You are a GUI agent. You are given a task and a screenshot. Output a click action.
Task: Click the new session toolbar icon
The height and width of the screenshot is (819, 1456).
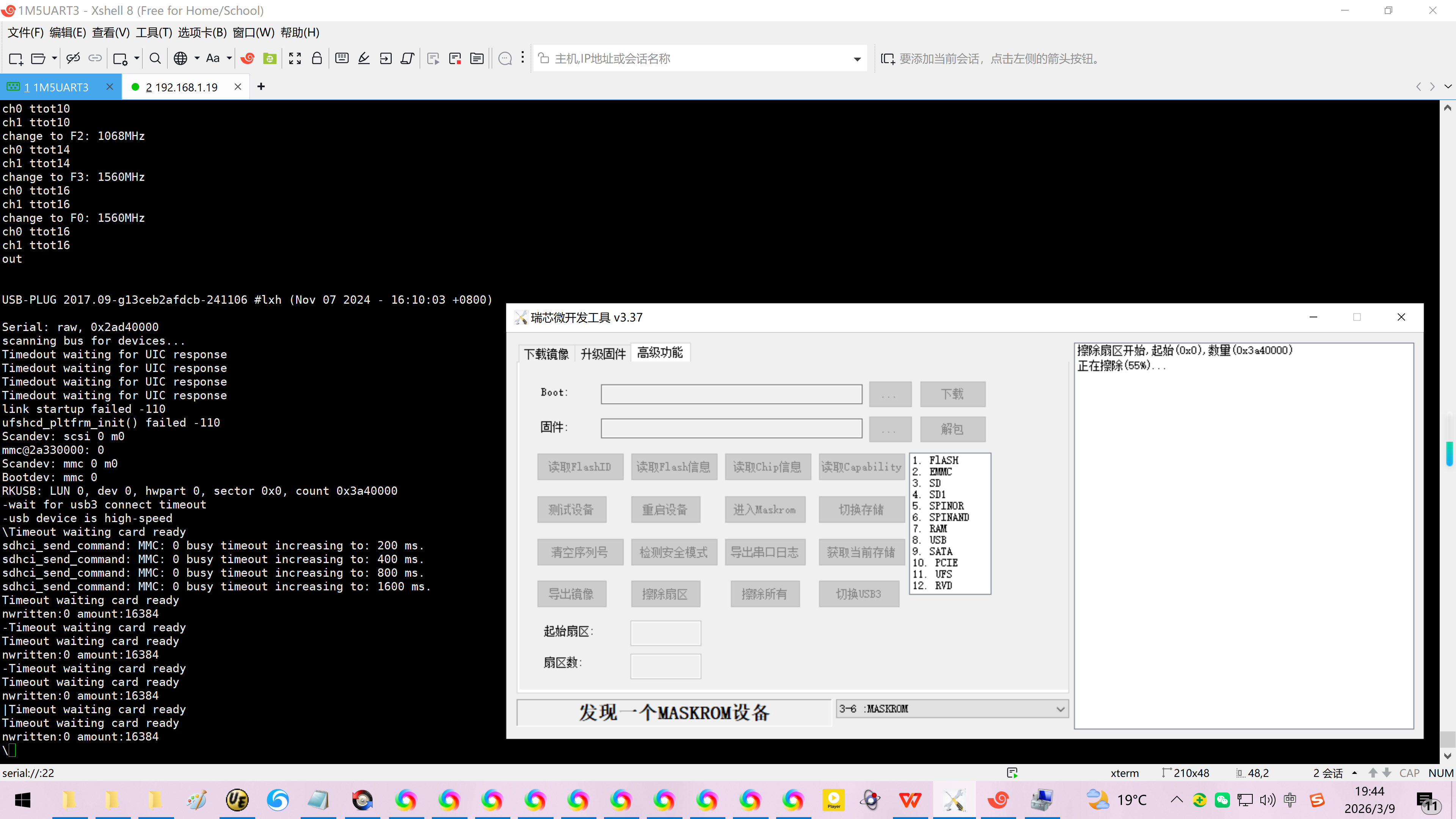16,59
